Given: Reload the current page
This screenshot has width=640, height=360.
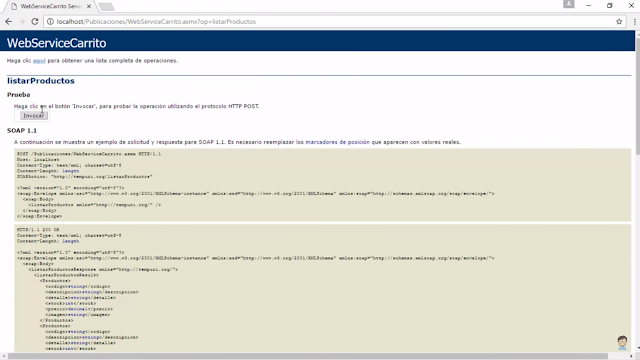Looking at the screenshot, I should pos(35,22).
